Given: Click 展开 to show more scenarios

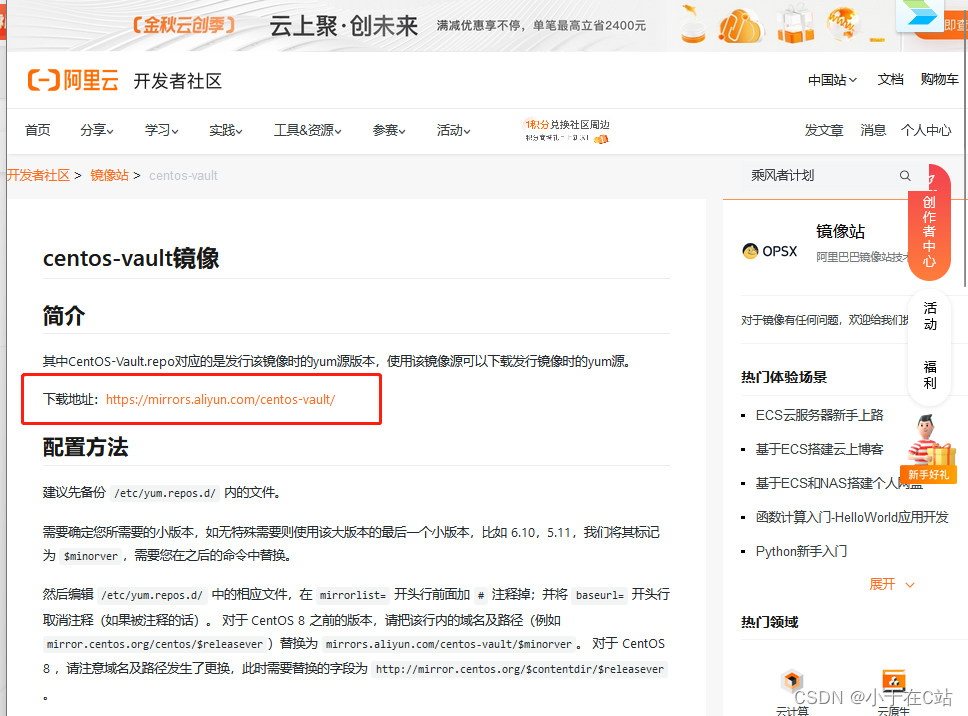Looking at the screenshot, I should 891,584.
